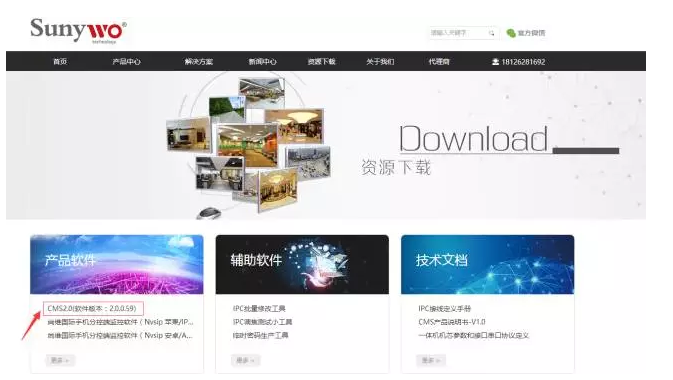
Task: Click the CMS产品说明书-V1.0 link
Action: (452, 322)
